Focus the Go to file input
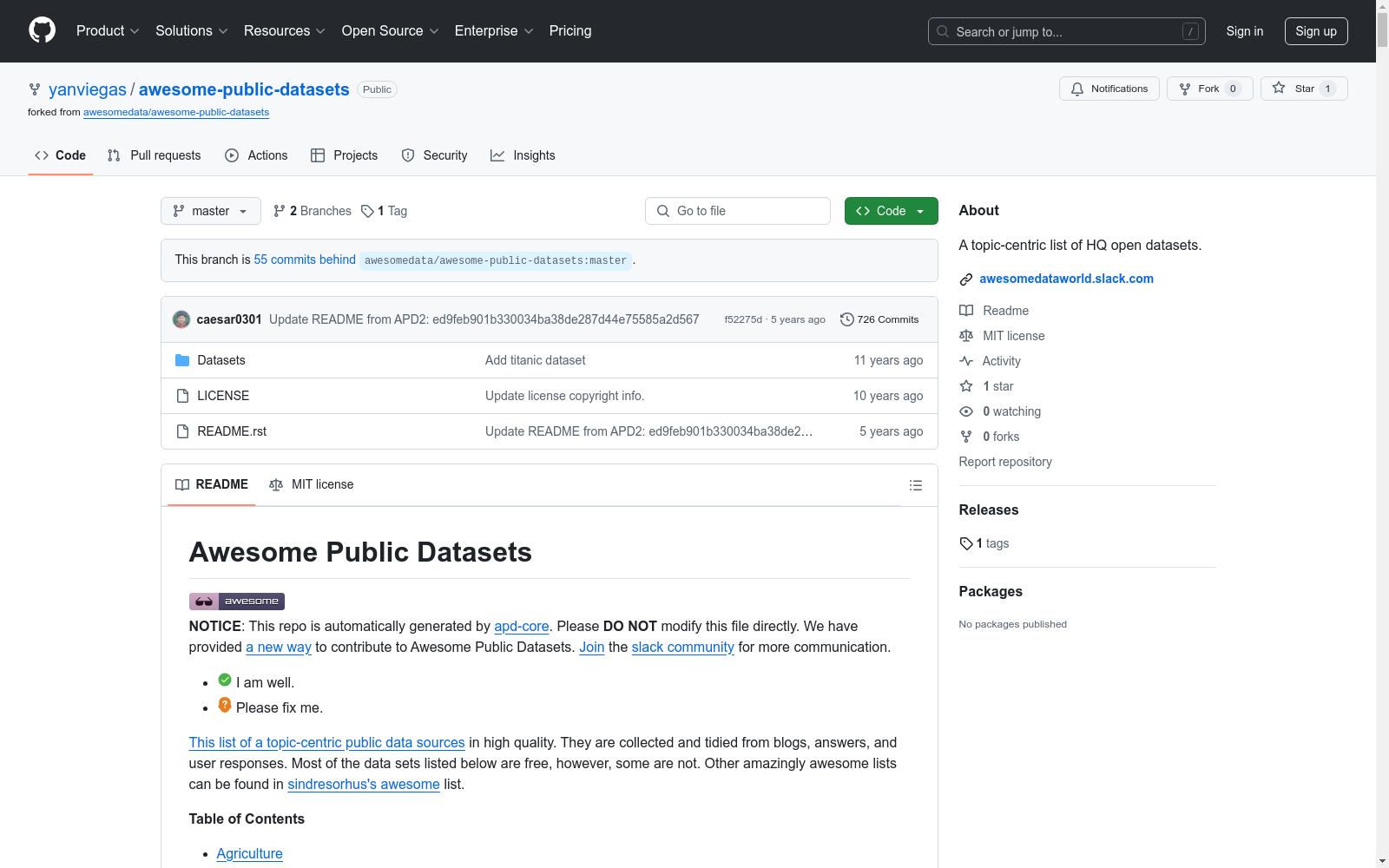The image size is (1389, 868). click(738, 211)
